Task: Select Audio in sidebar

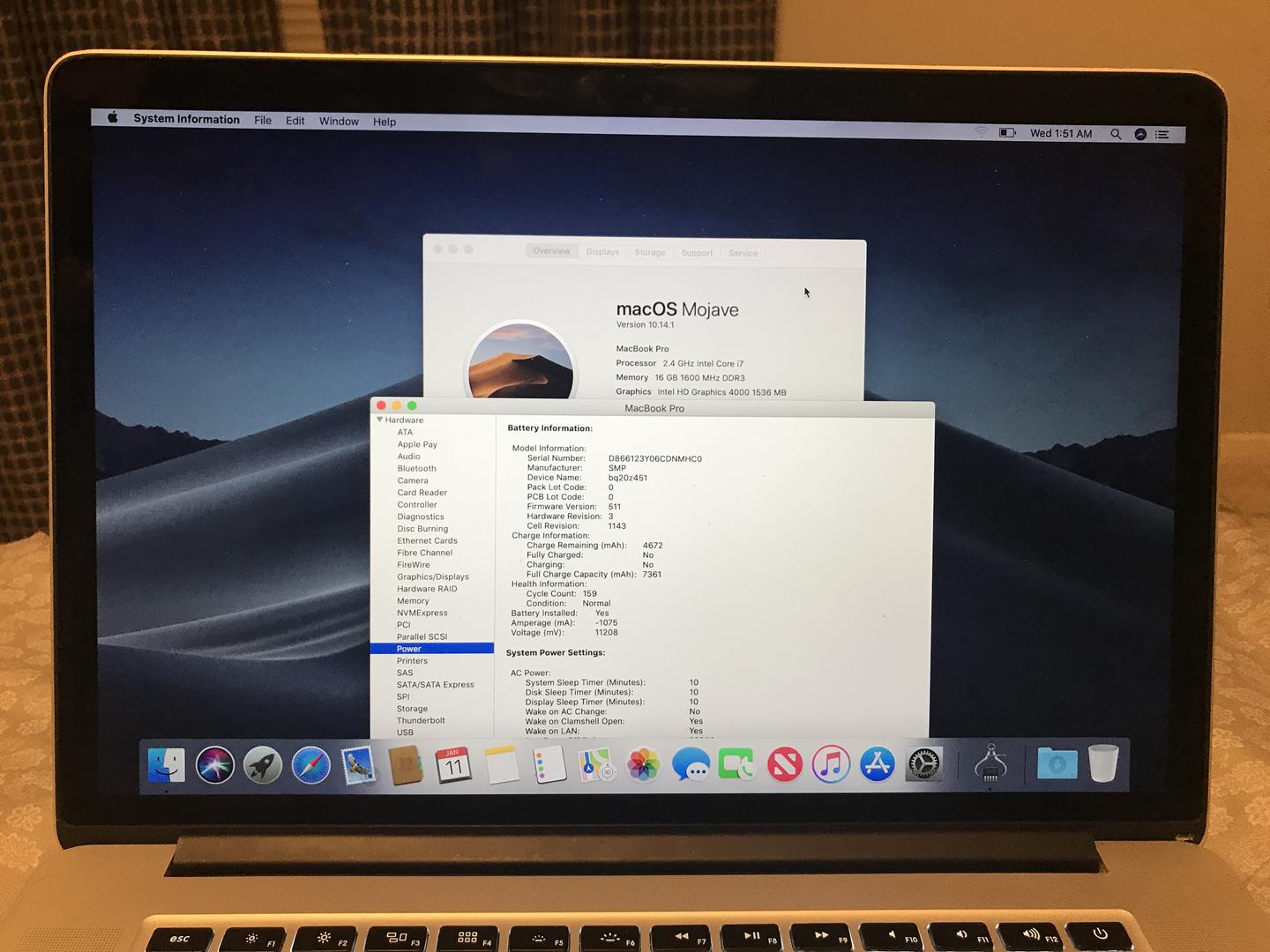Action: point(408,457)
